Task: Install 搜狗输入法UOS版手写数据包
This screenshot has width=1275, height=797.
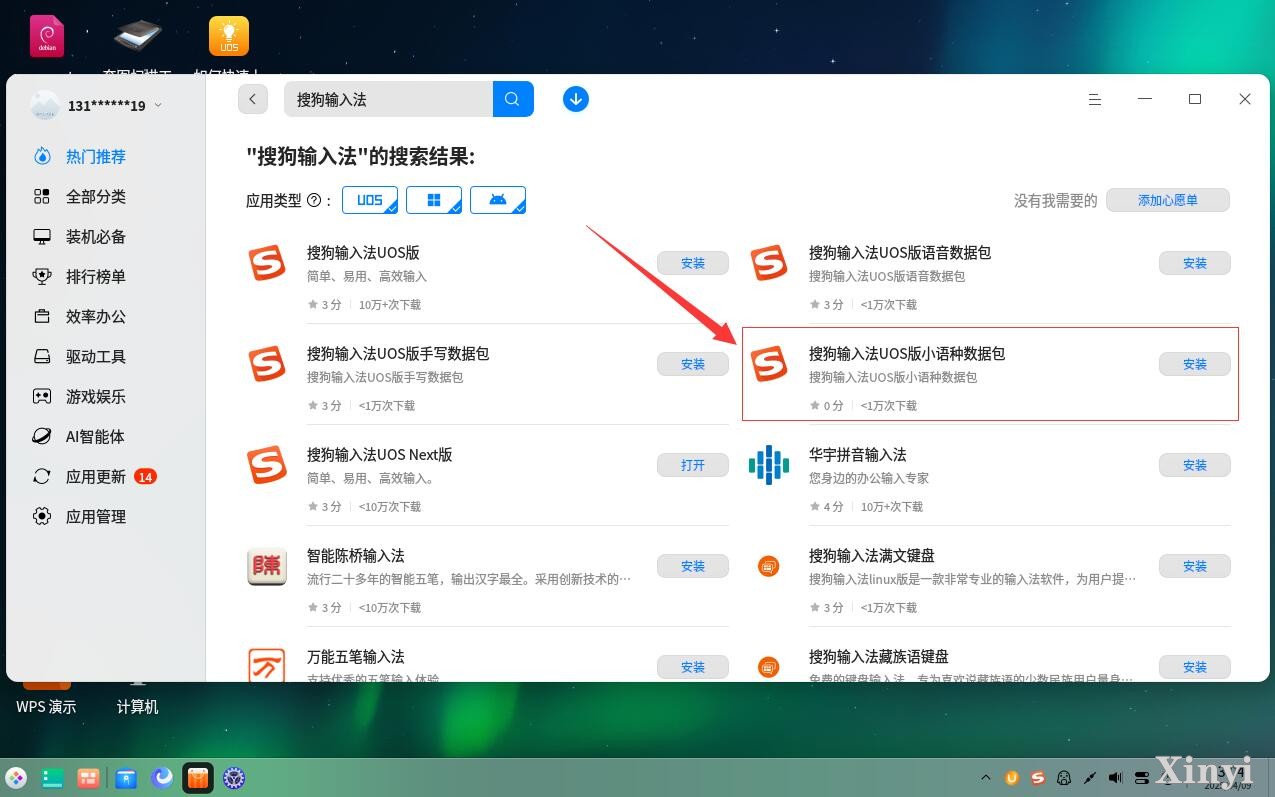Action: click(693, 364)
